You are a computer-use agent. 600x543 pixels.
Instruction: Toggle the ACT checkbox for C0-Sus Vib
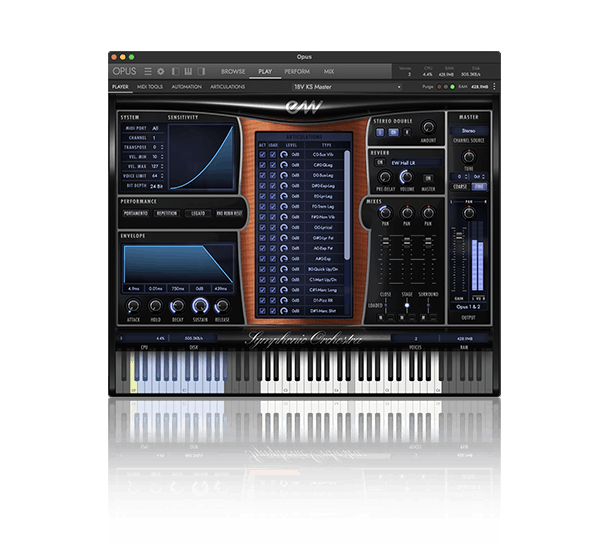[x=262, y=155]
